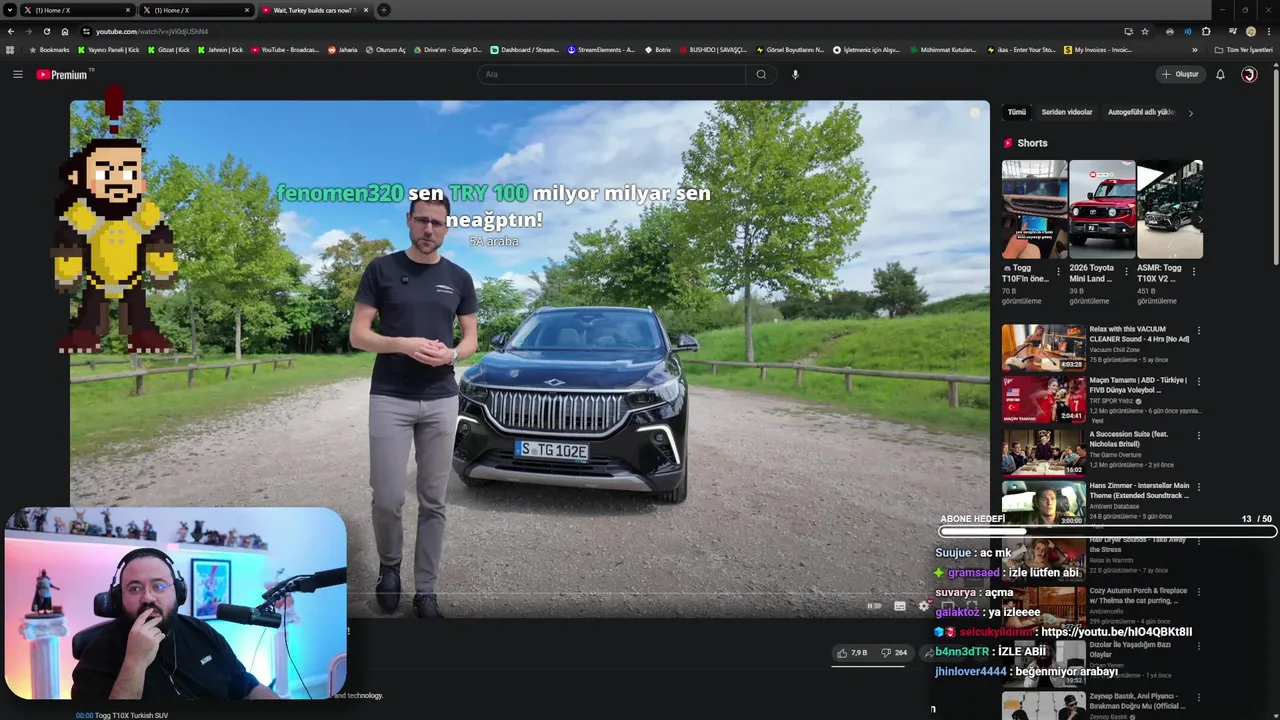Toggle the autoplay switch in the player

[x=874, y=606]
